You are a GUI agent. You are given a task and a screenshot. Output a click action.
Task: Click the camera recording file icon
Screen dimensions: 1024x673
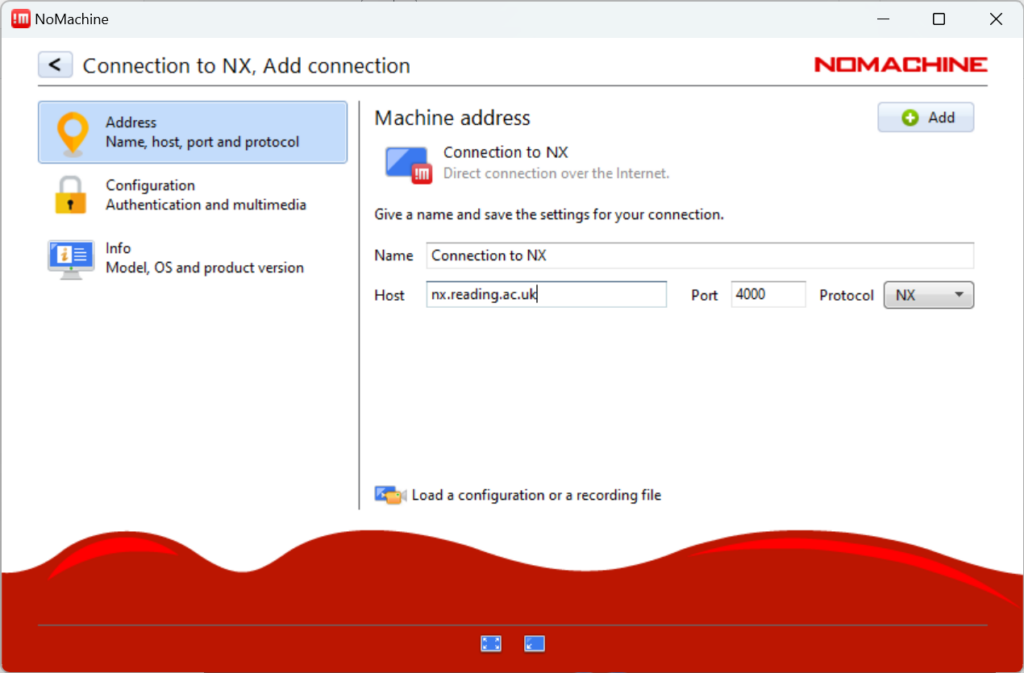tap(390, 494)
